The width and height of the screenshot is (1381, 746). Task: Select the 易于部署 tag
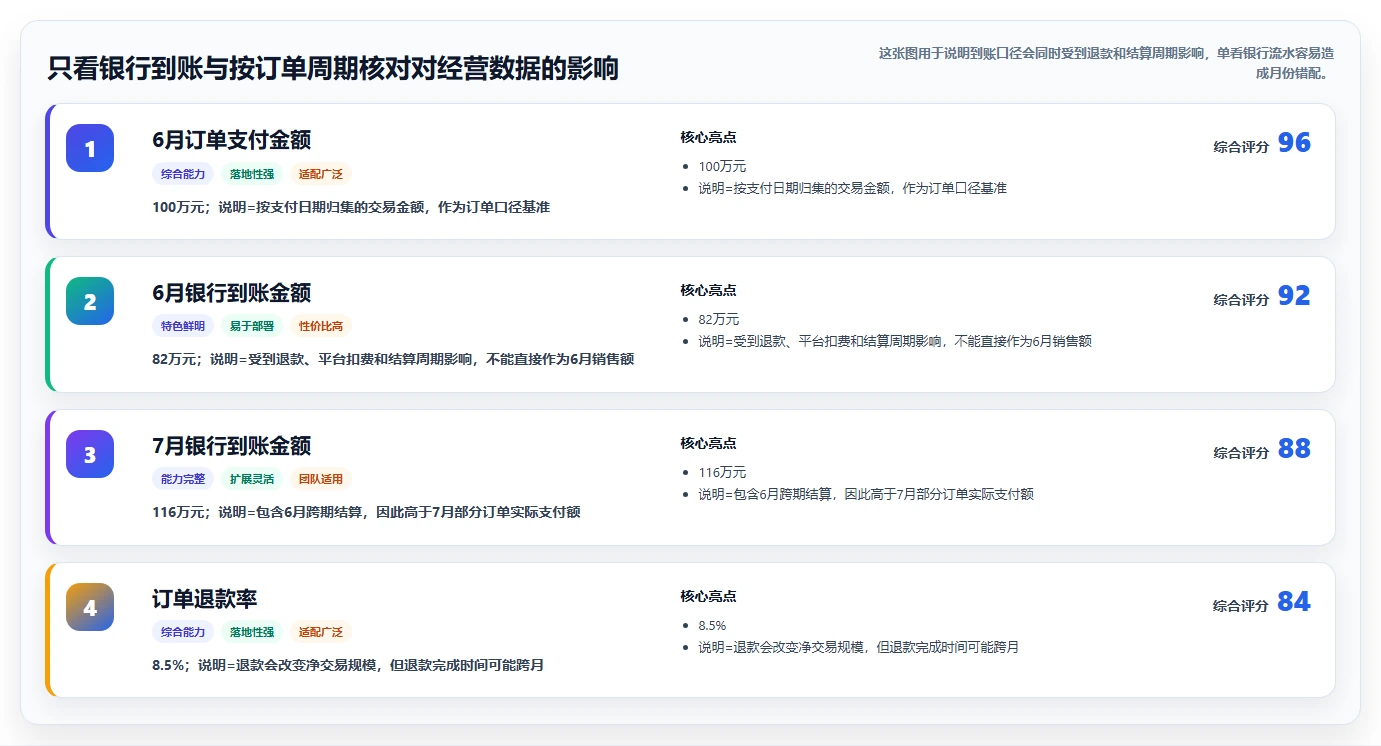(x=252, y=326)
